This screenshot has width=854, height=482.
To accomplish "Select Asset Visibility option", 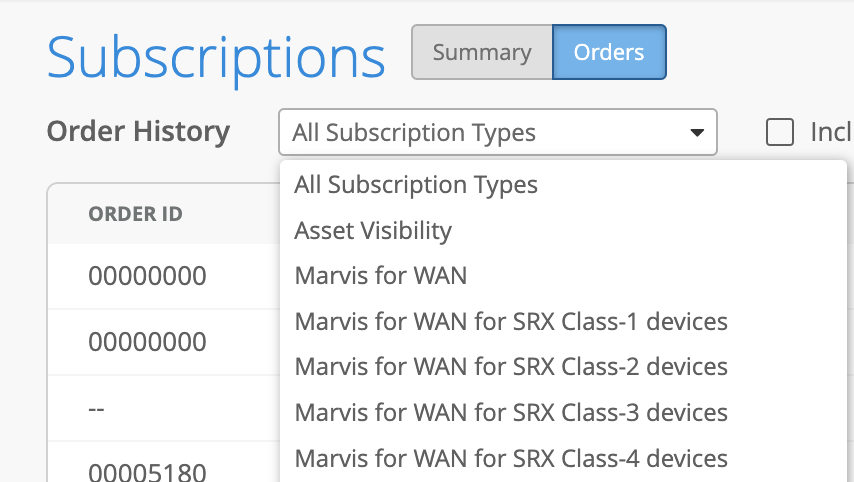I will pos(373,231).
